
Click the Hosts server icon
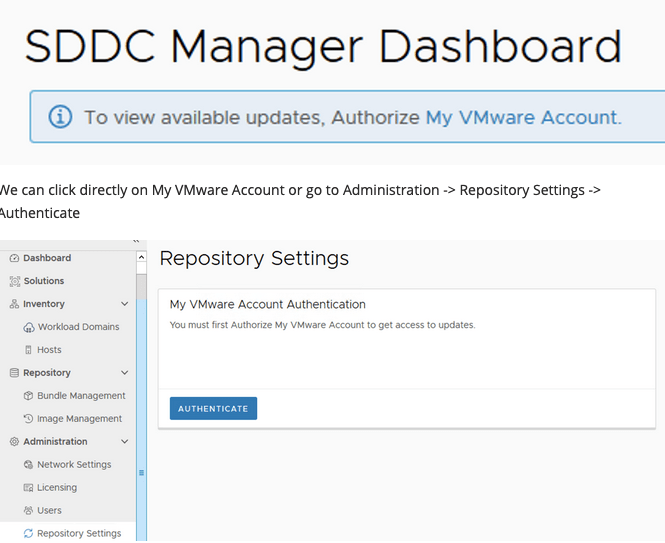[x=28, y=350]
